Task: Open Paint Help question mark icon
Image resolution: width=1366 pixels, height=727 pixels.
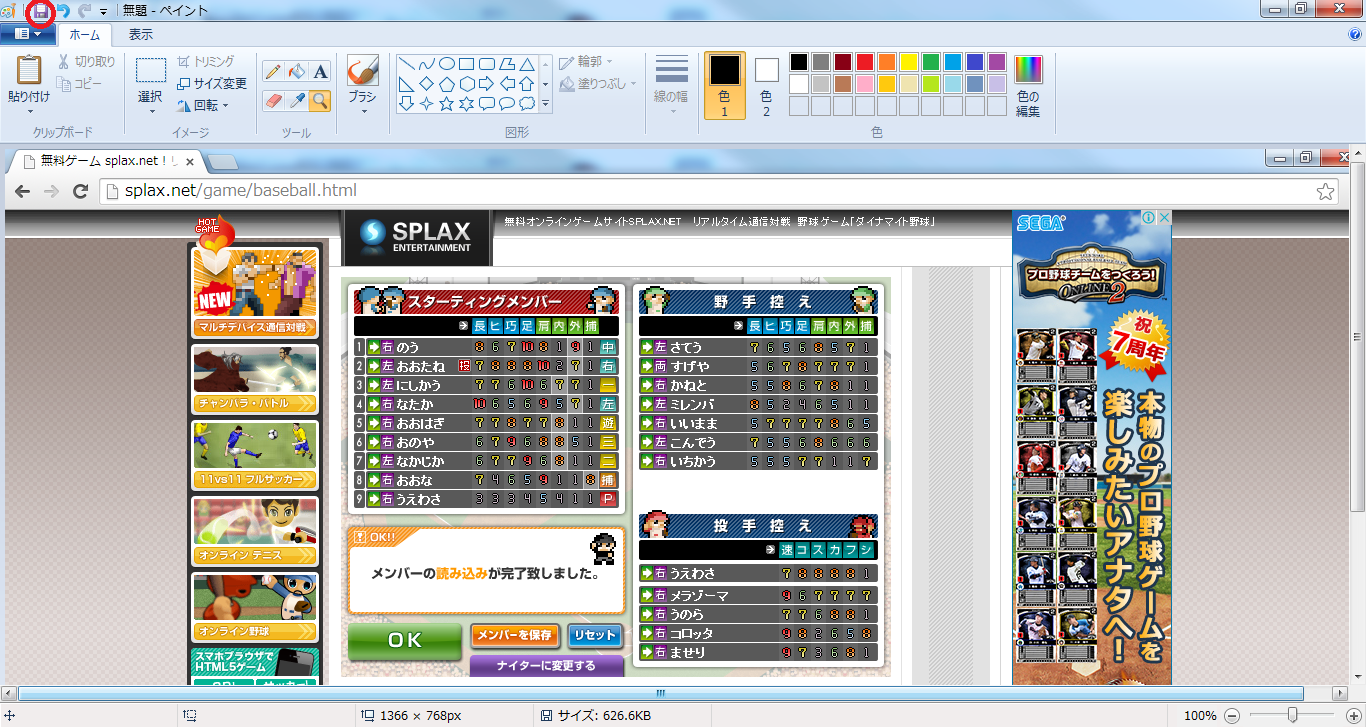Action: point(1355,34)
